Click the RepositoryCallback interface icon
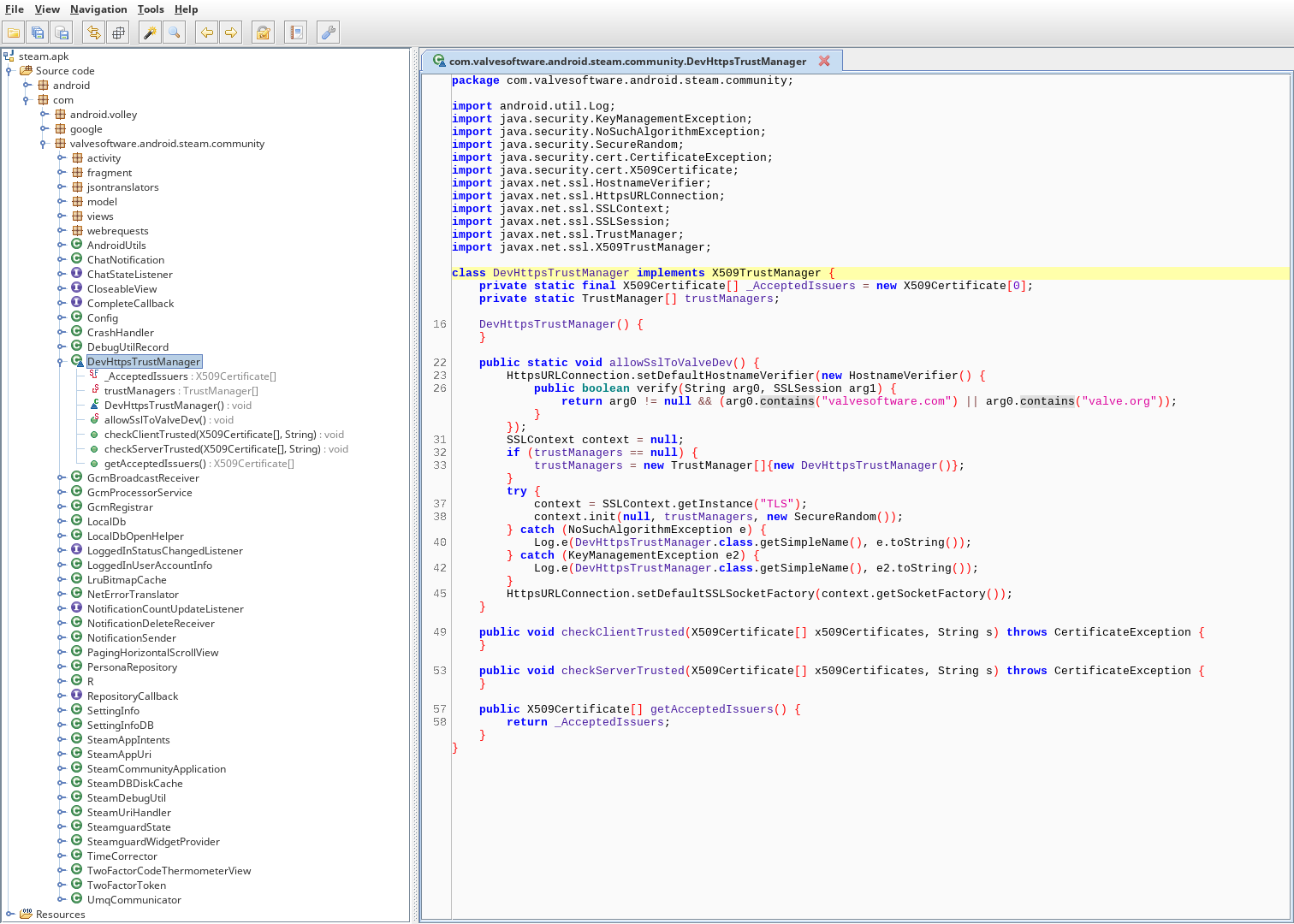1294x924 pixels. pyautogui.click(x=77, y=696)
